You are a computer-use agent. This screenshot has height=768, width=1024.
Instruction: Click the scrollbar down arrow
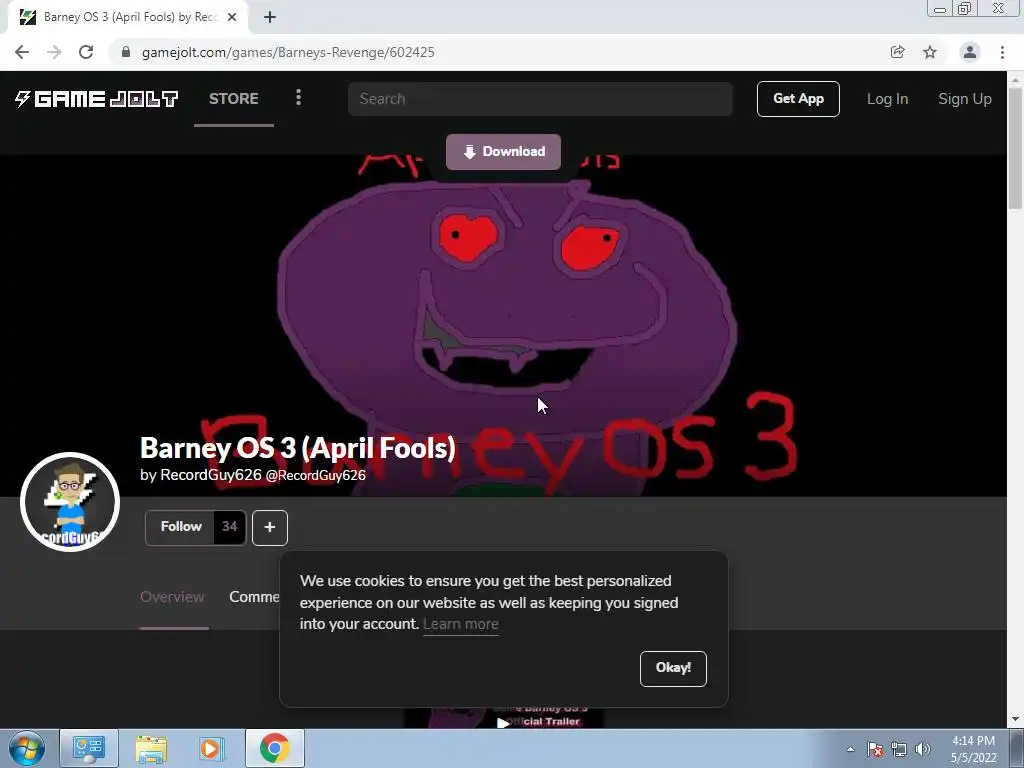1015,720
